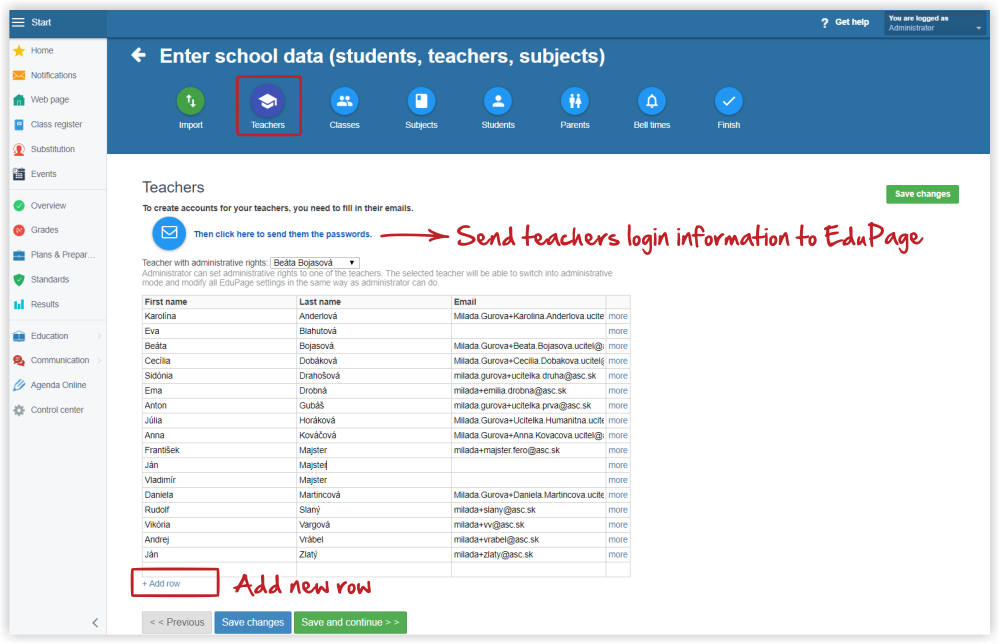Click 'more' link for Ján Zlatý
This screenshot has height=644, width=1000.
coord(618,555)
